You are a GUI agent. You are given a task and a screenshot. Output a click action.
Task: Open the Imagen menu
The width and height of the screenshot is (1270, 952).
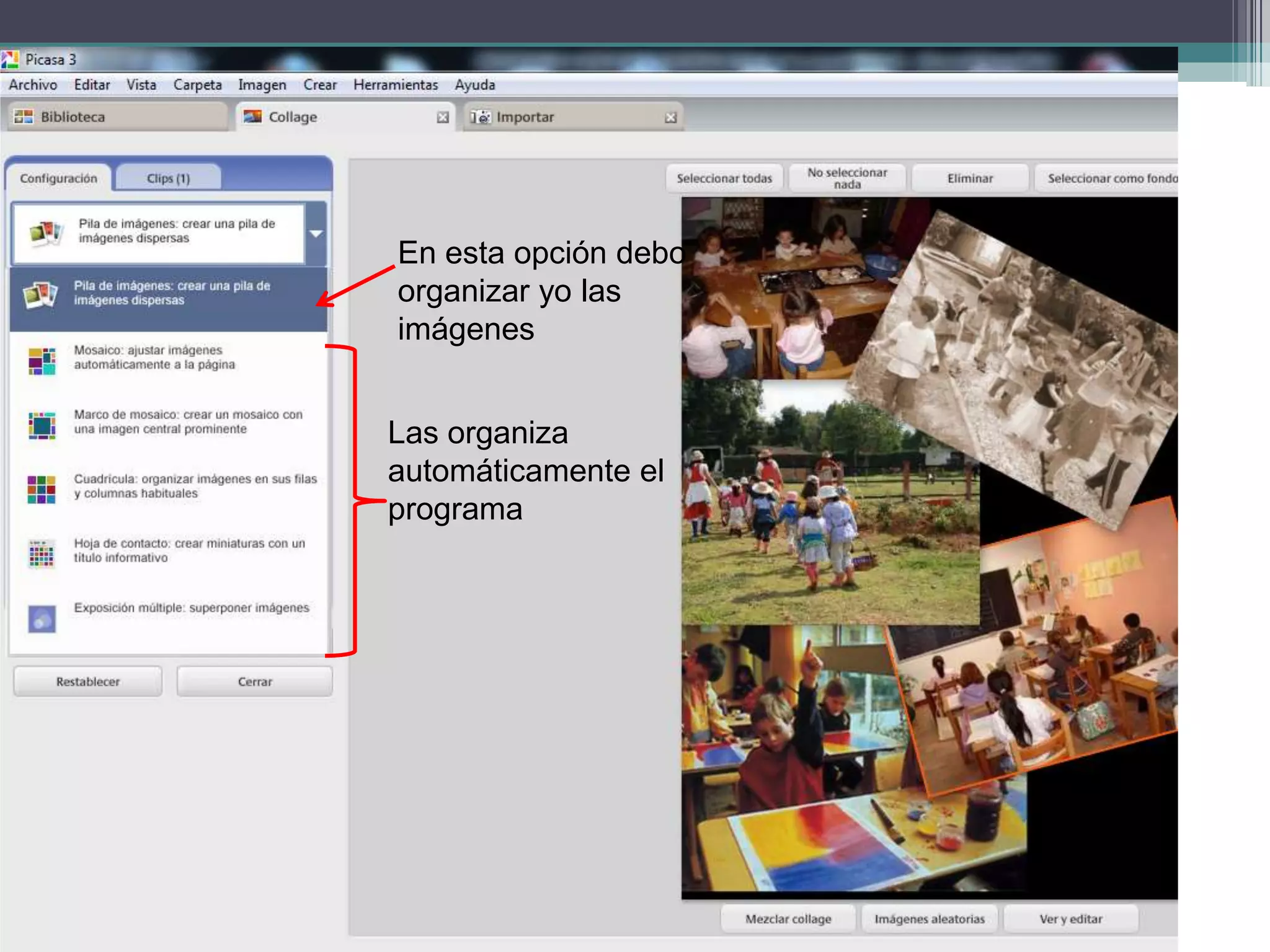pos(262,85)
